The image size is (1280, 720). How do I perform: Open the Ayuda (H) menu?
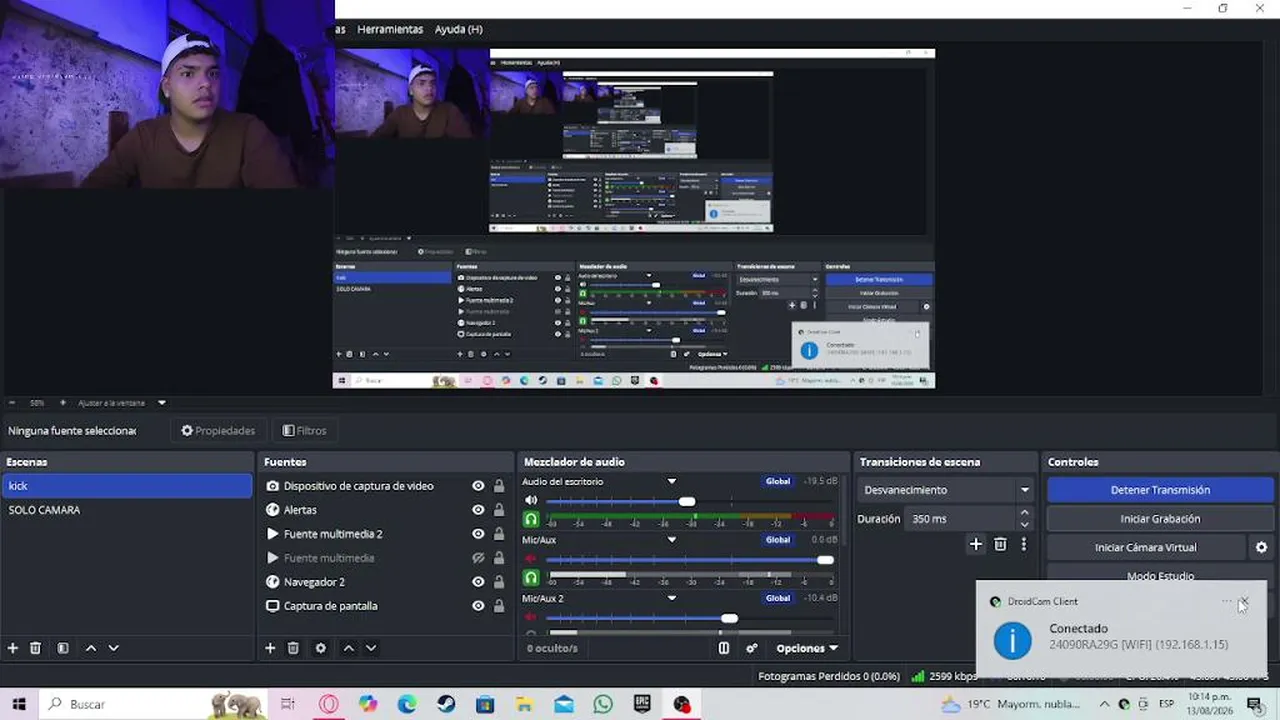tap(458, 29)
